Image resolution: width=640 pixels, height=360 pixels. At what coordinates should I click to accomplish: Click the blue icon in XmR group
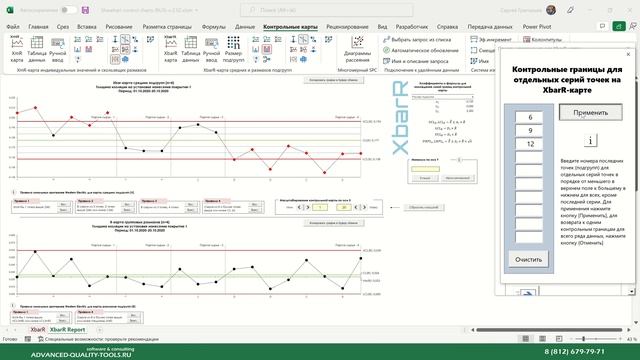[x=125, y=60]
